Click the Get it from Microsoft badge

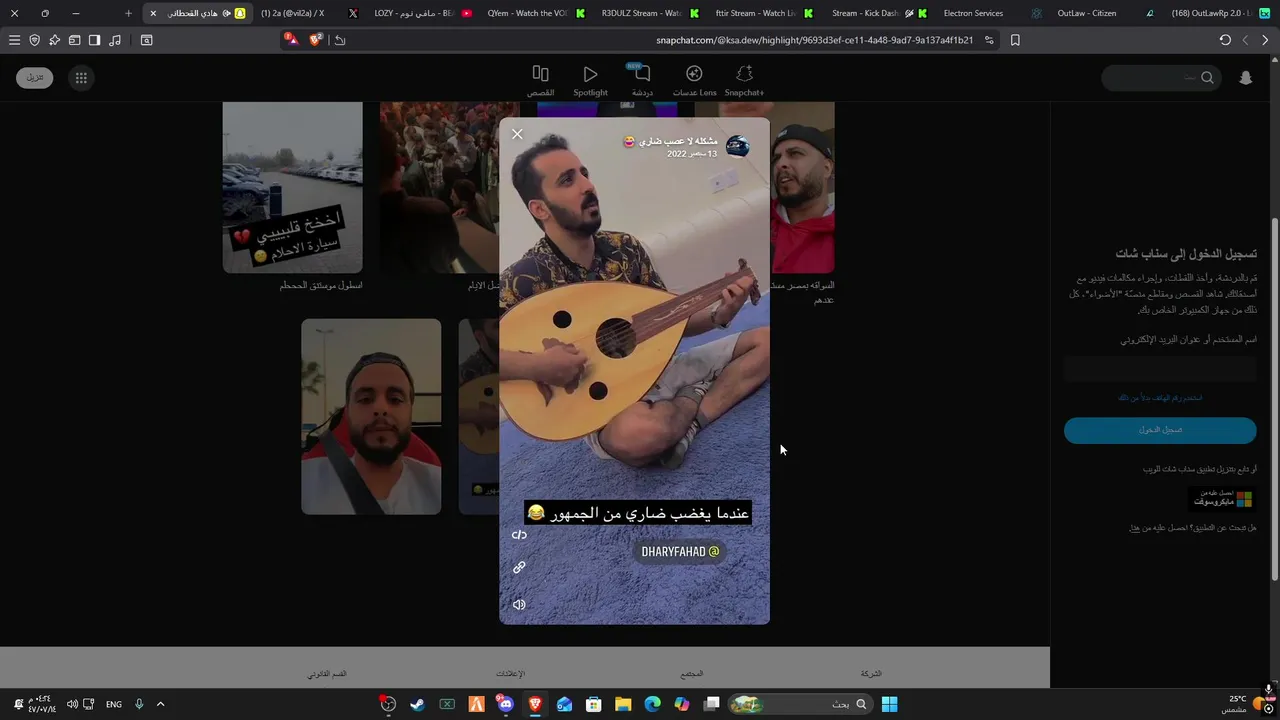tap(1221, 498)
